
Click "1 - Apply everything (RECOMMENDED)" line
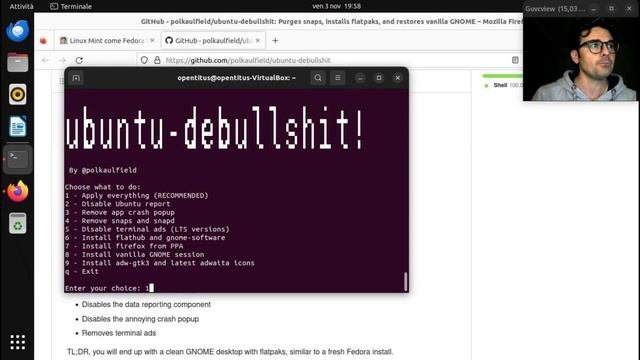(x=136, y=196)
